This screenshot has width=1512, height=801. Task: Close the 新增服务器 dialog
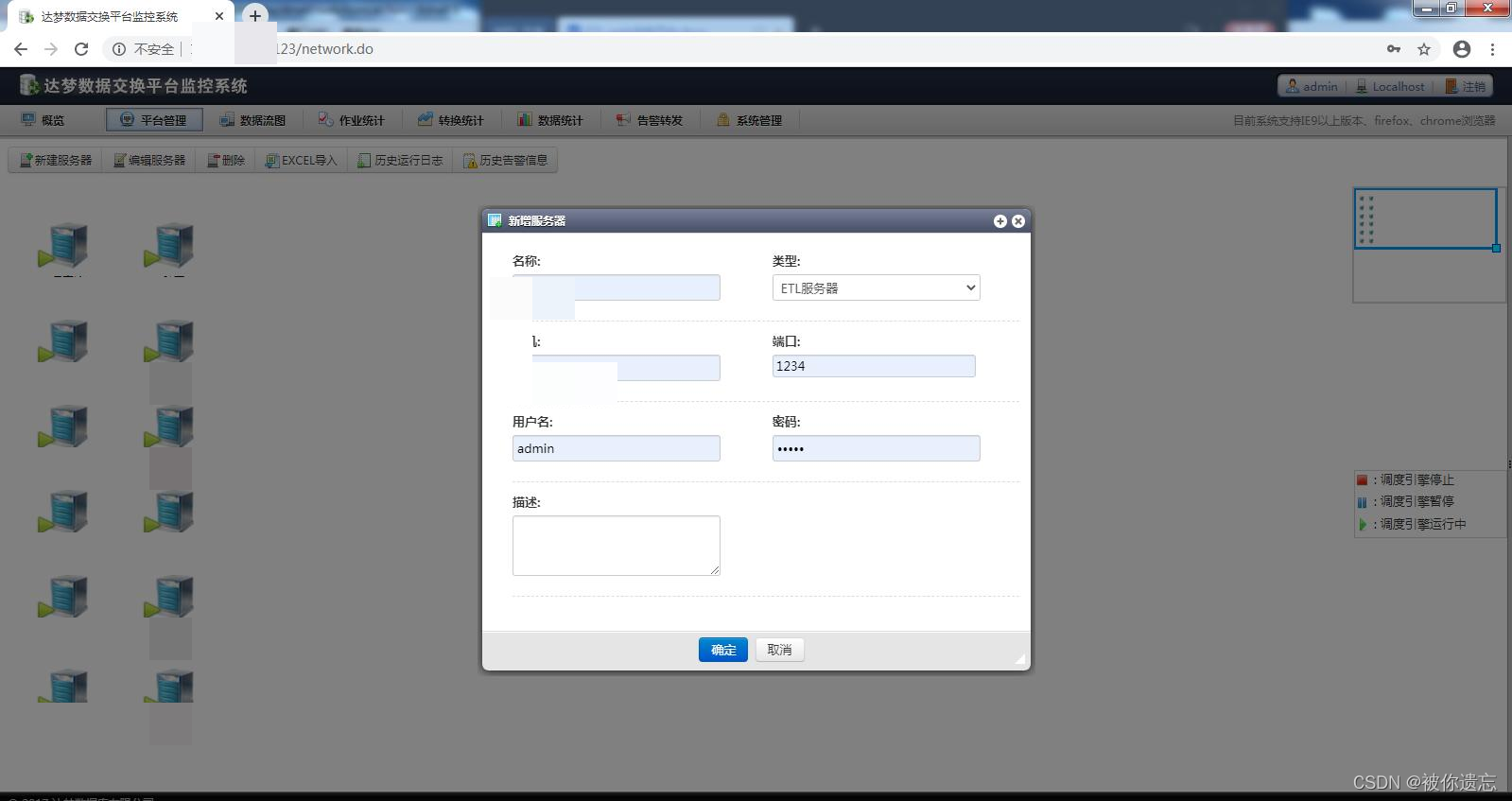tap(1018, 221)
